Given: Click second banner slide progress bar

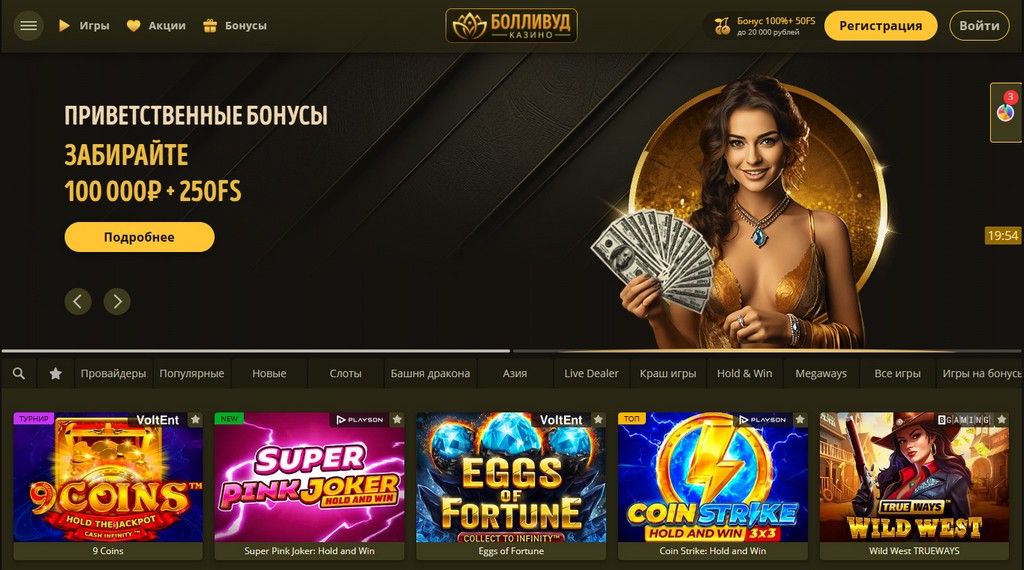Looking at the screenshot, I should pyautogui.click(x=767, y=351).
